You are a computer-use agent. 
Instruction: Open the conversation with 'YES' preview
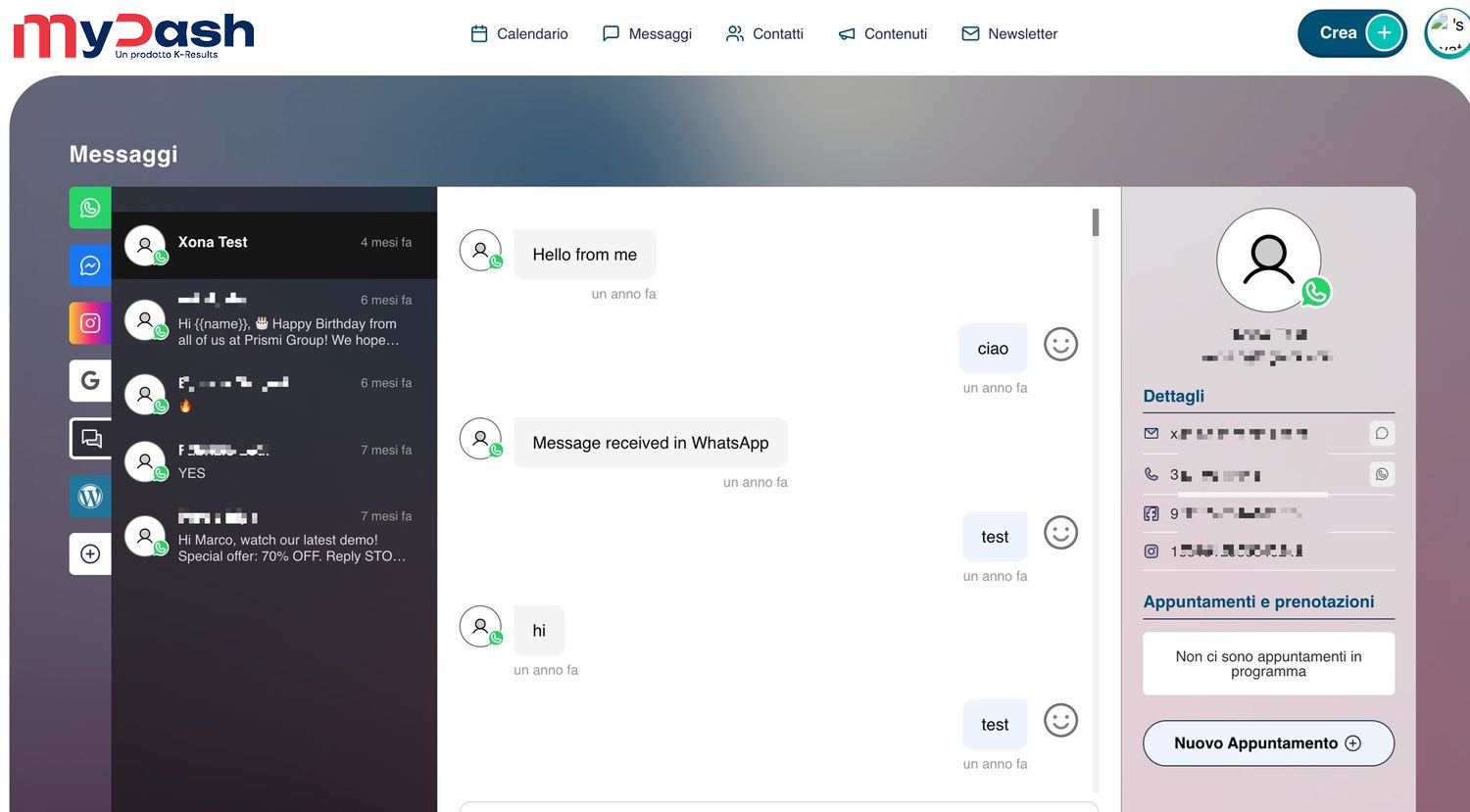point(274,460)
